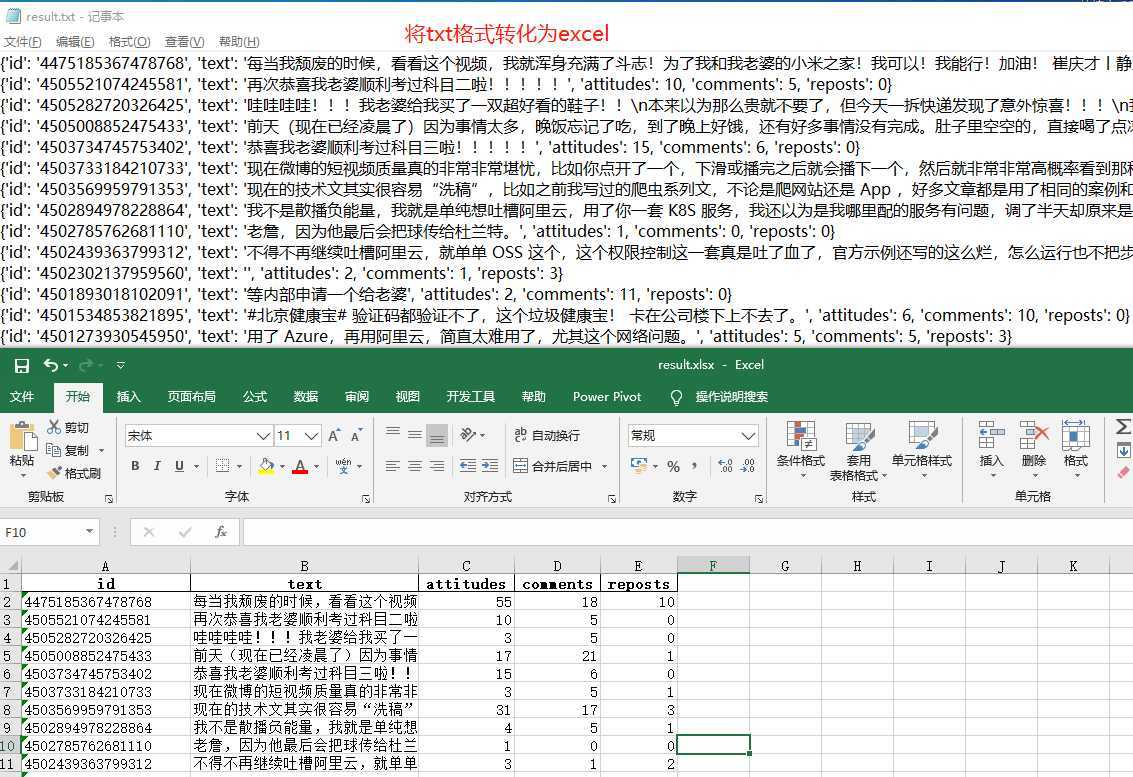Screen dimensions: 1133x777
Task: Switch to 页面布局 ribbon tab
Action: coord(191,396)
